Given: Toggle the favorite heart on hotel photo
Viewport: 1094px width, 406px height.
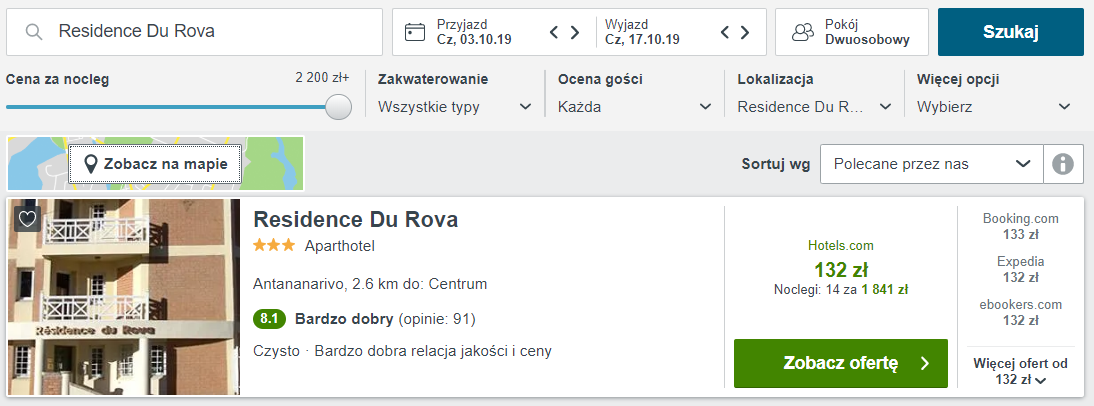Looking at the screenshot, I should pos(28,219).
